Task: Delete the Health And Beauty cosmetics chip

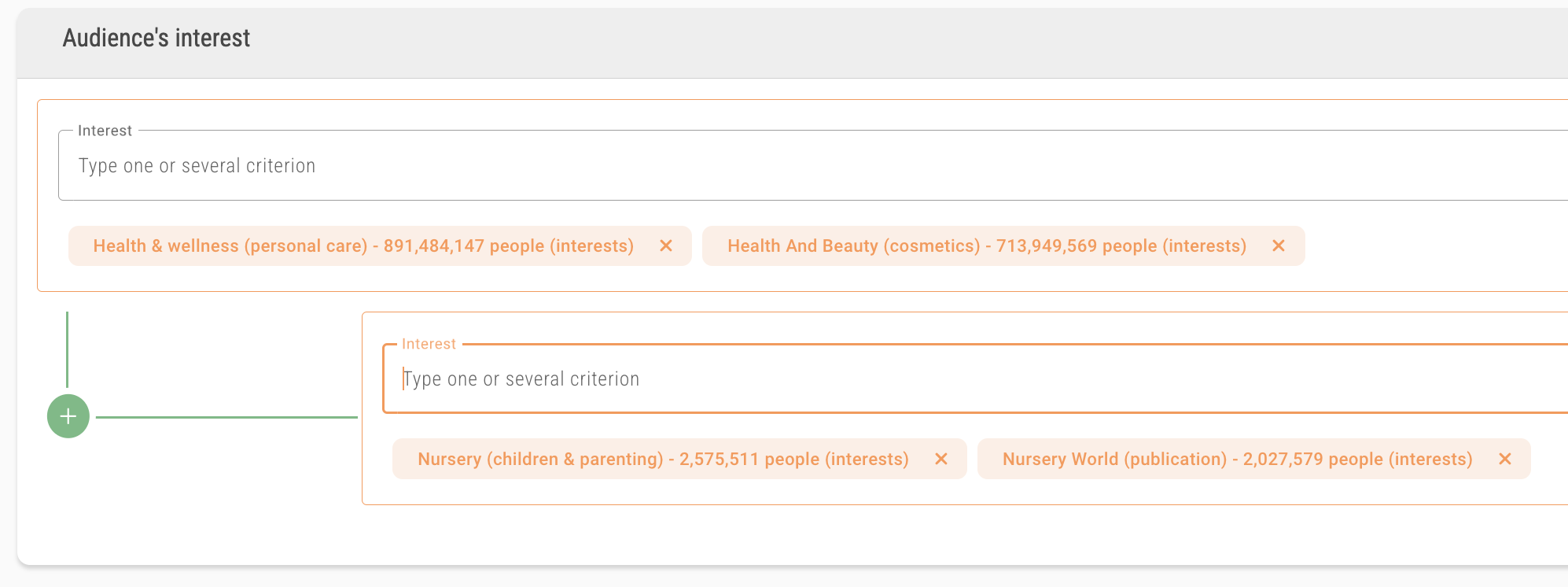Action: (x=1278, y=246)
